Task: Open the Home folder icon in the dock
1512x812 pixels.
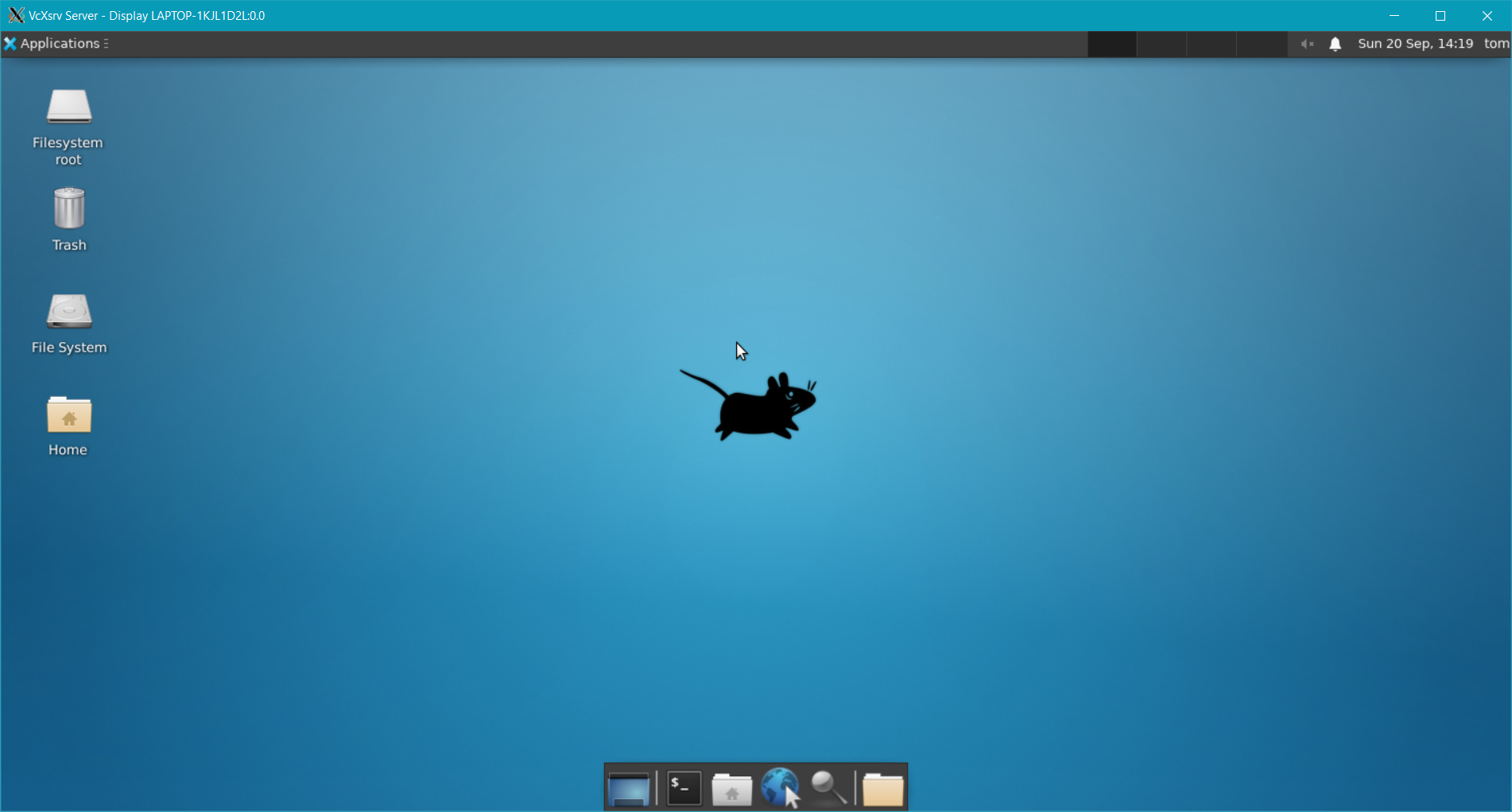Action: pyautogui.click(x=731, y=787)
